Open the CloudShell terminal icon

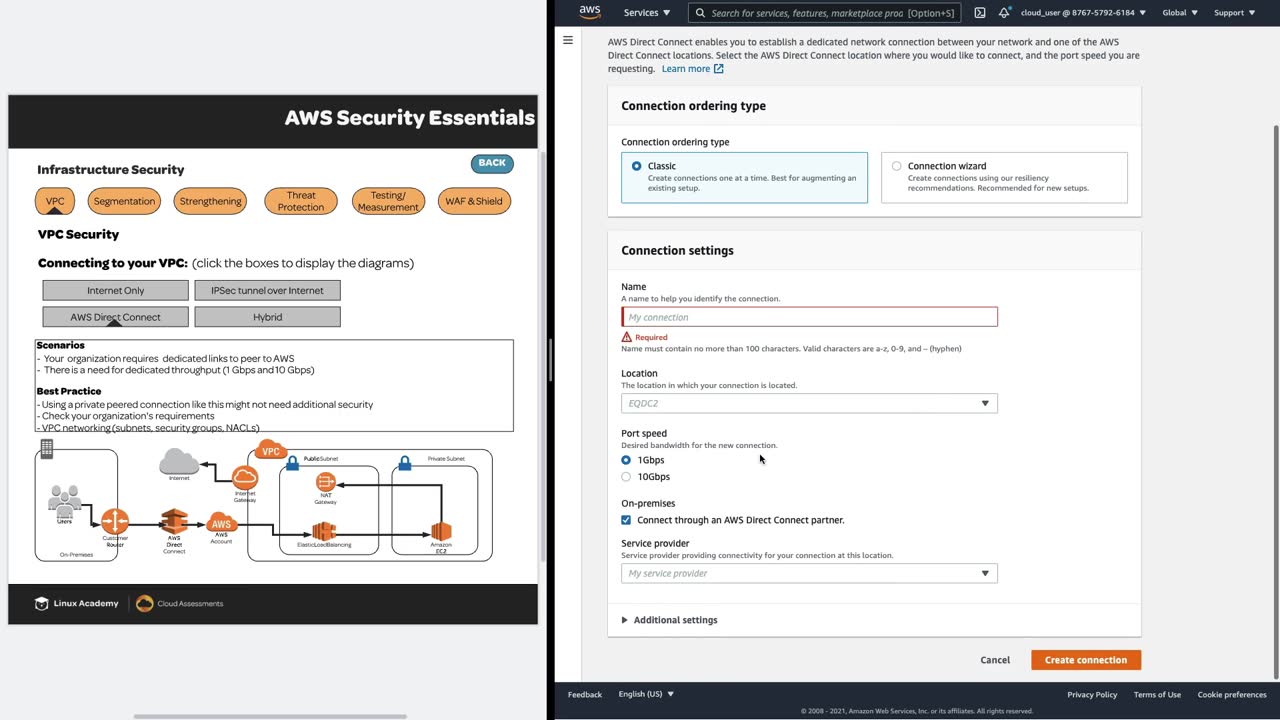pyautogui.click(x=979, y=13)
